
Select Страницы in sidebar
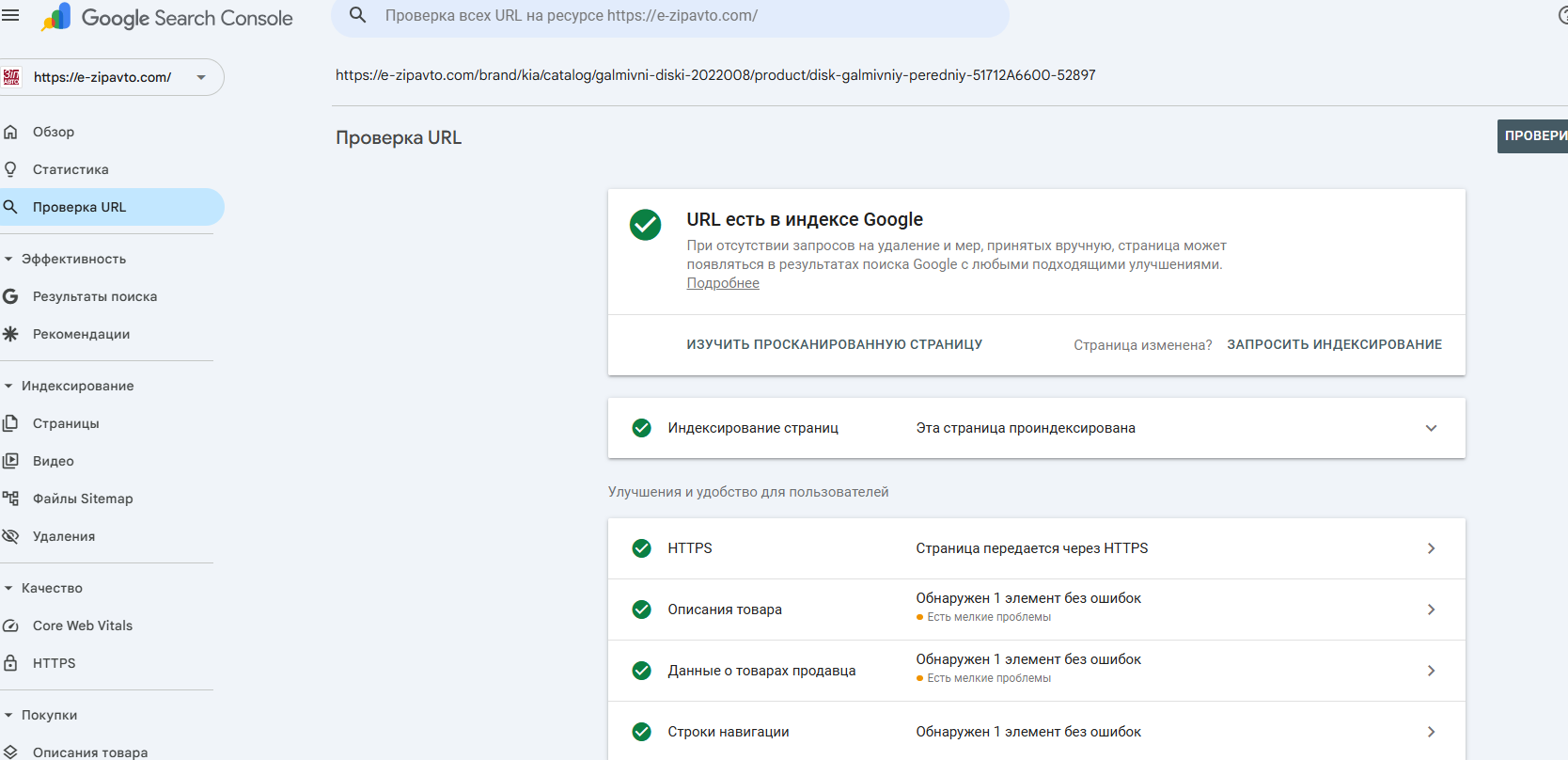click(x=66, y=423)
